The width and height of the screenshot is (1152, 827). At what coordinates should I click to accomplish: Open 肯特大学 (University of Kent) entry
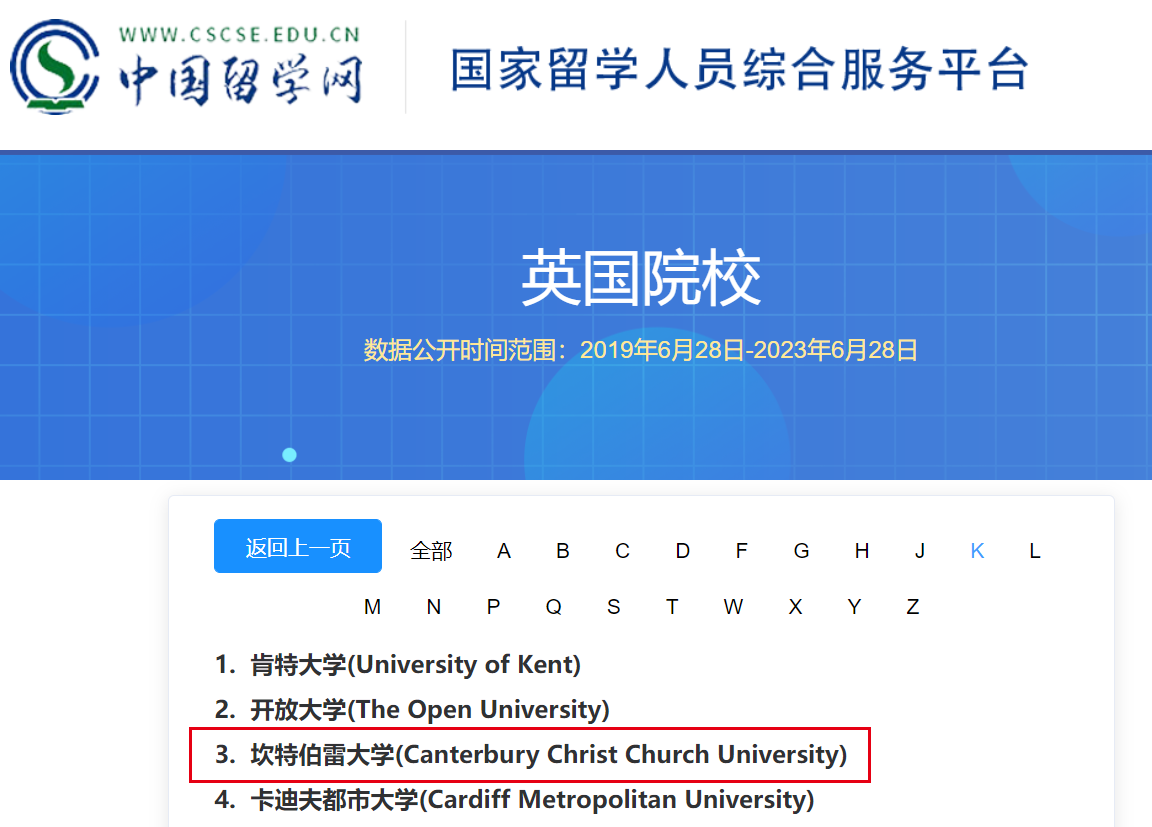pyautogui.click(x=415, y=665)
